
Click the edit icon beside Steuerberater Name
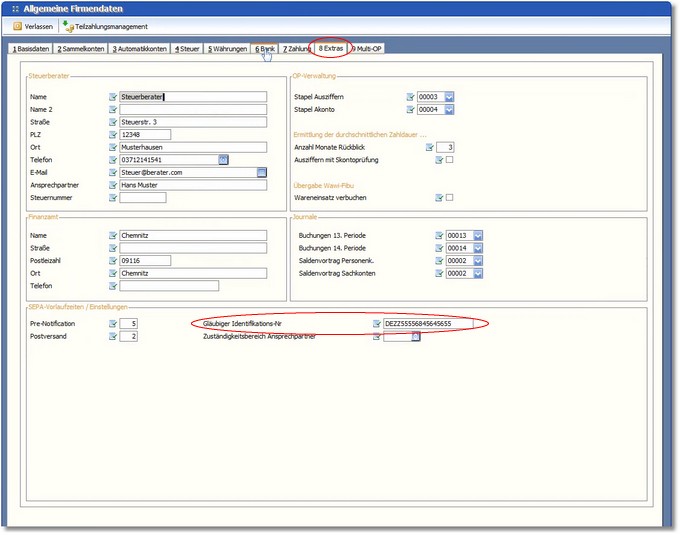113,97
